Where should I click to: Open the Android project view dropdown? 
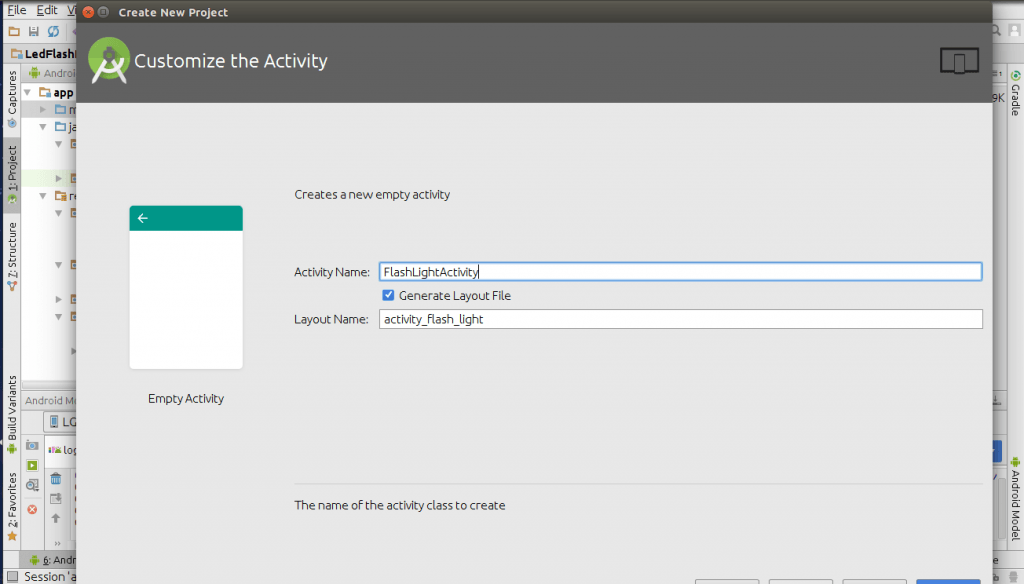(x=52, y=73)
